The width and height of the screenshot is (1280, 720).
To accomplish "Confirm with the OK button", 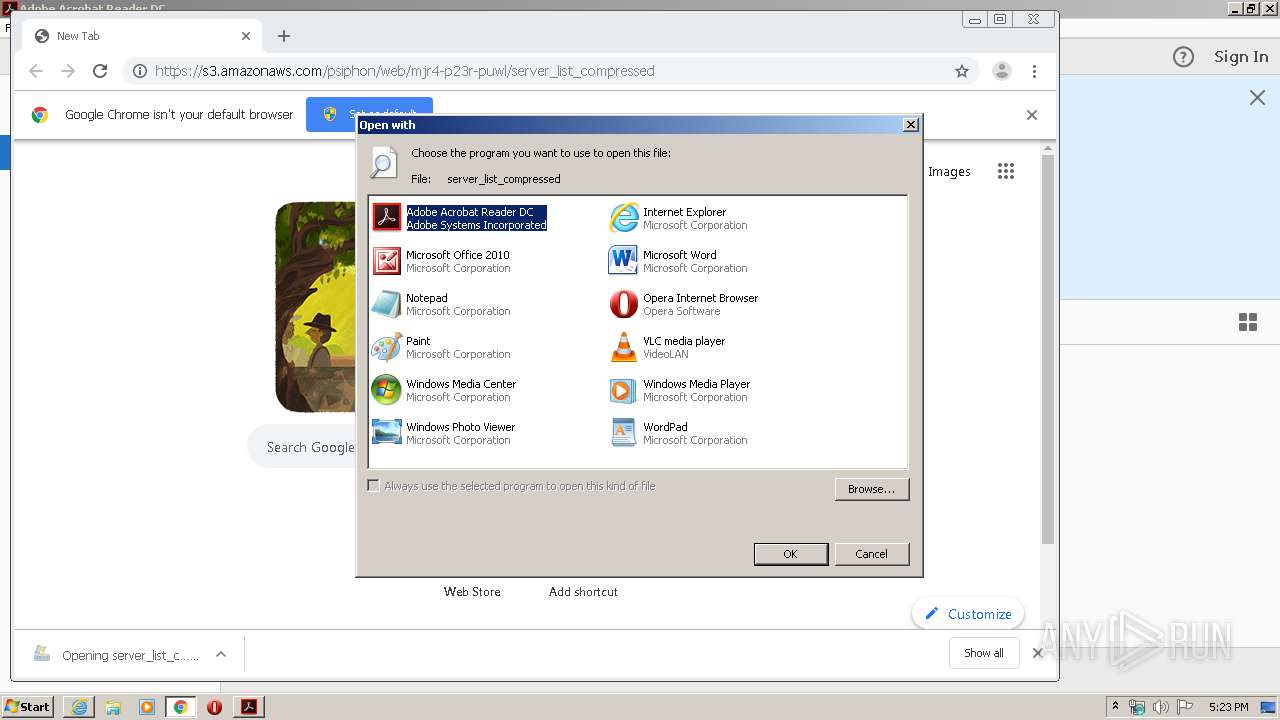I will click(x=790, y=554).
